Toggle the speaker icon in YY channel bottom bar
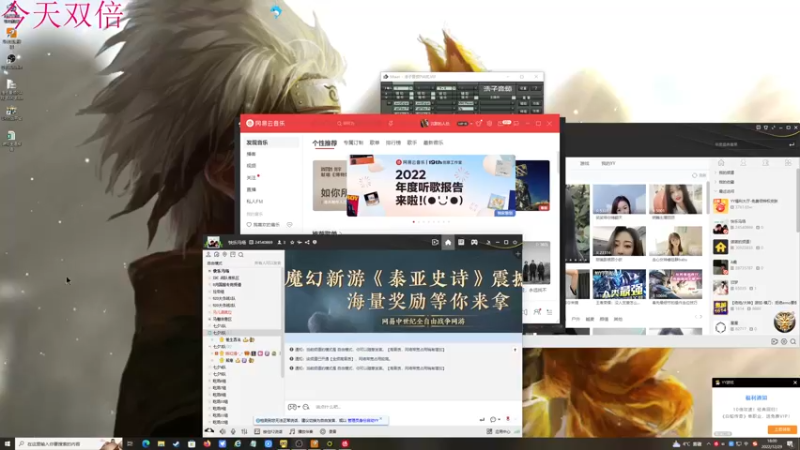This screenshot has height=450, width=800. 222,431
